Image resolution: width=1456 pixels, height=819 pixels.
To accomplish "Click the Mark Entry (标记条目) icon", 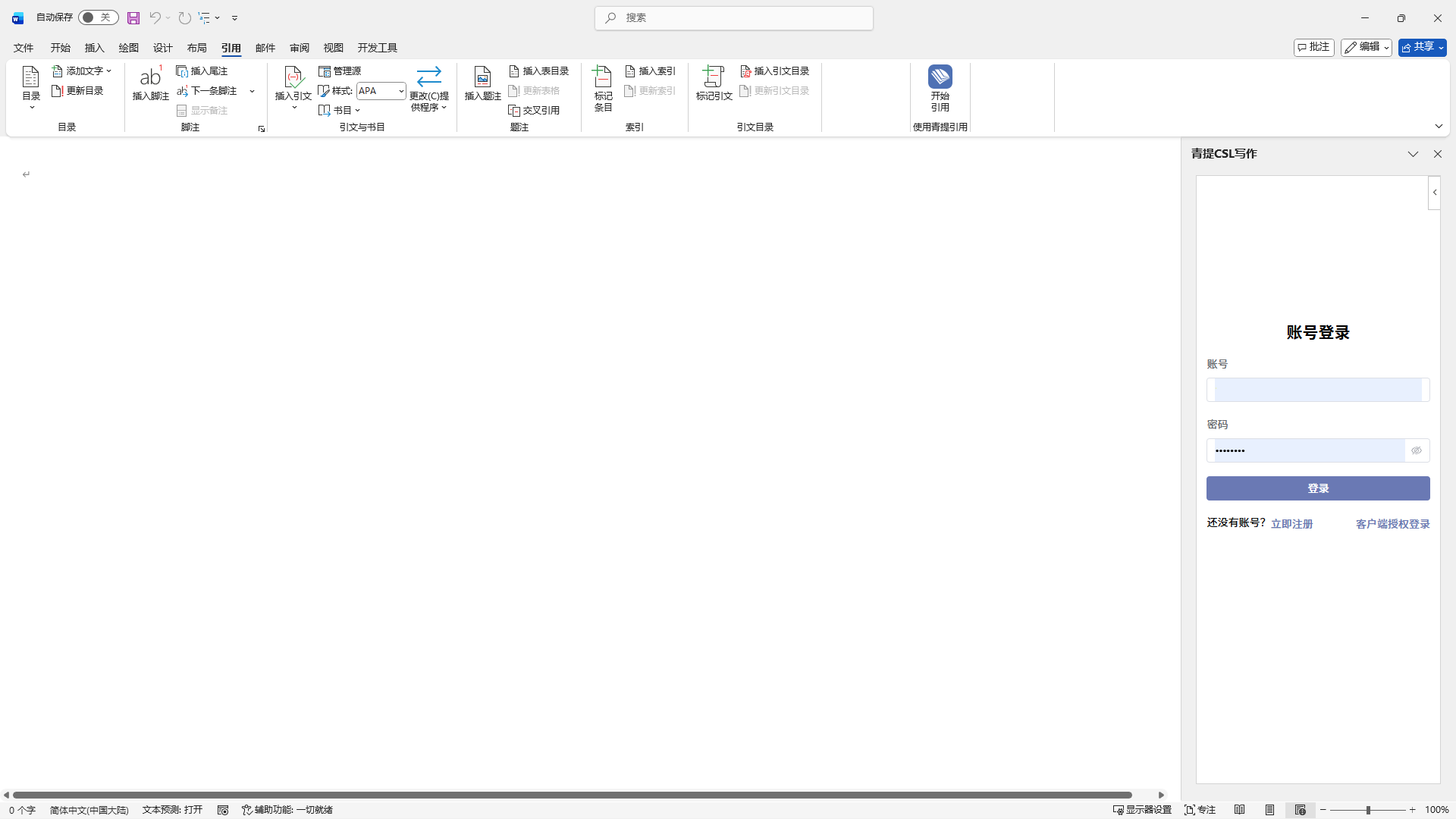I will click(x=602, y=77).
